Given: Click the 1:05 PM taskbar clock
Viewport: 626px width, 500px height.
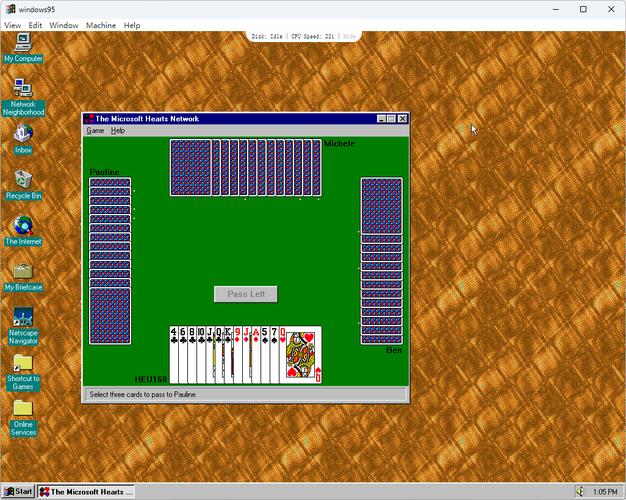Looking at the screenshot, I should tap(605, 492).
